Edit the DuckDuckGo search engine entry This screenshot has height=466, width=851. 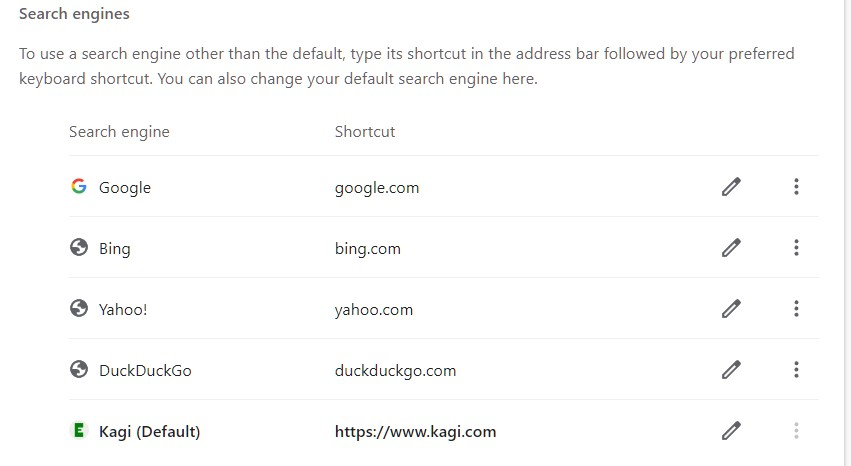[731, 370]
